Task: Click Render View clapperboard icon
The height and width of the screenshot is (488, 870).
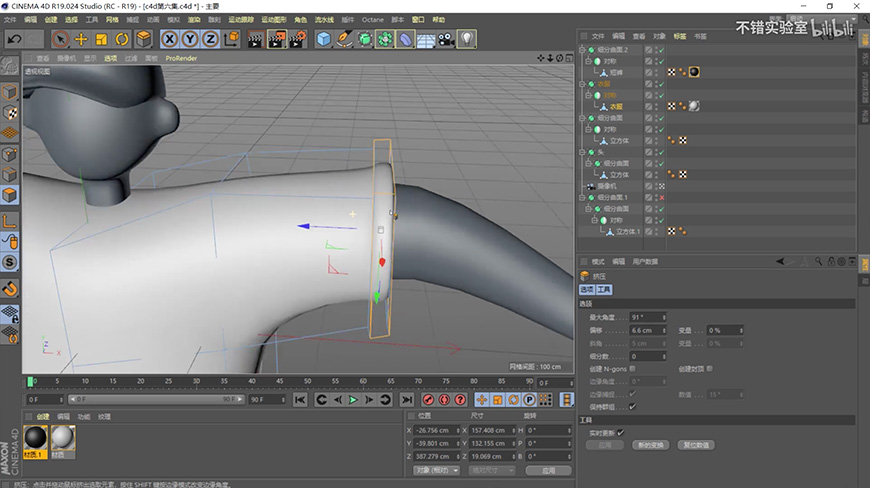Action: (x=255, y=39)
